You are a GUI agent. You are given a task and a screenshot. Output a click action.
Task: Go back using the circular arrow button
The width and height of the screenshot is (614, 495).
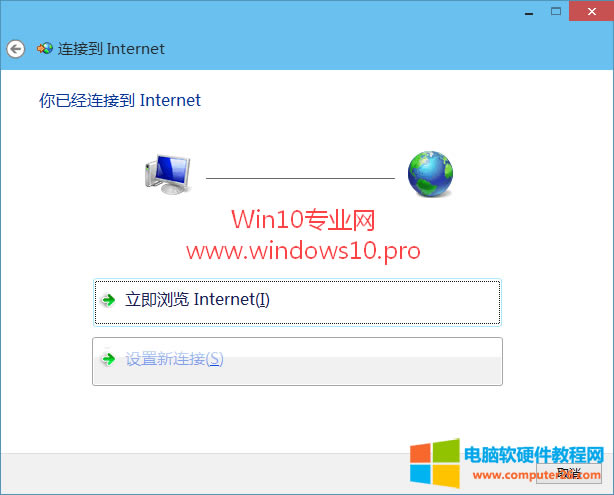coord(16,49)
